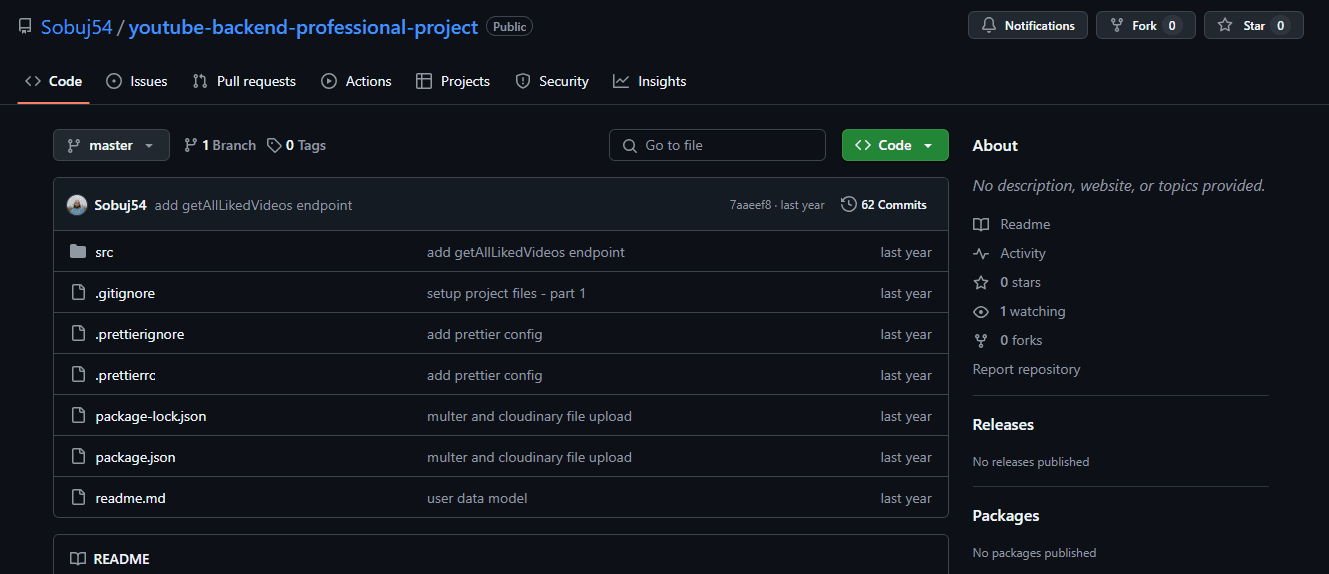This screenshot has width=1329, height=574.
Task: Expand the green Code dropdown arrow
Action: click(x=928, y=146)
